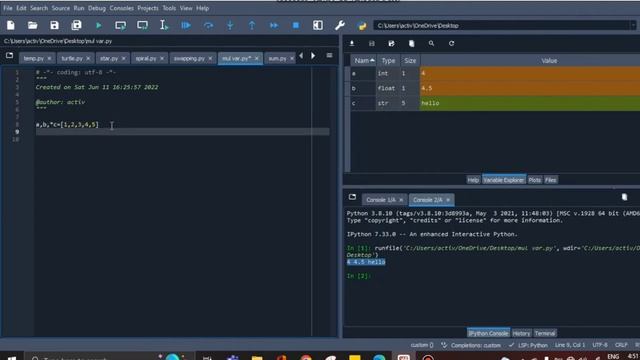Show next editor tabs arrow
640x360 pixels.
[313, 56]
